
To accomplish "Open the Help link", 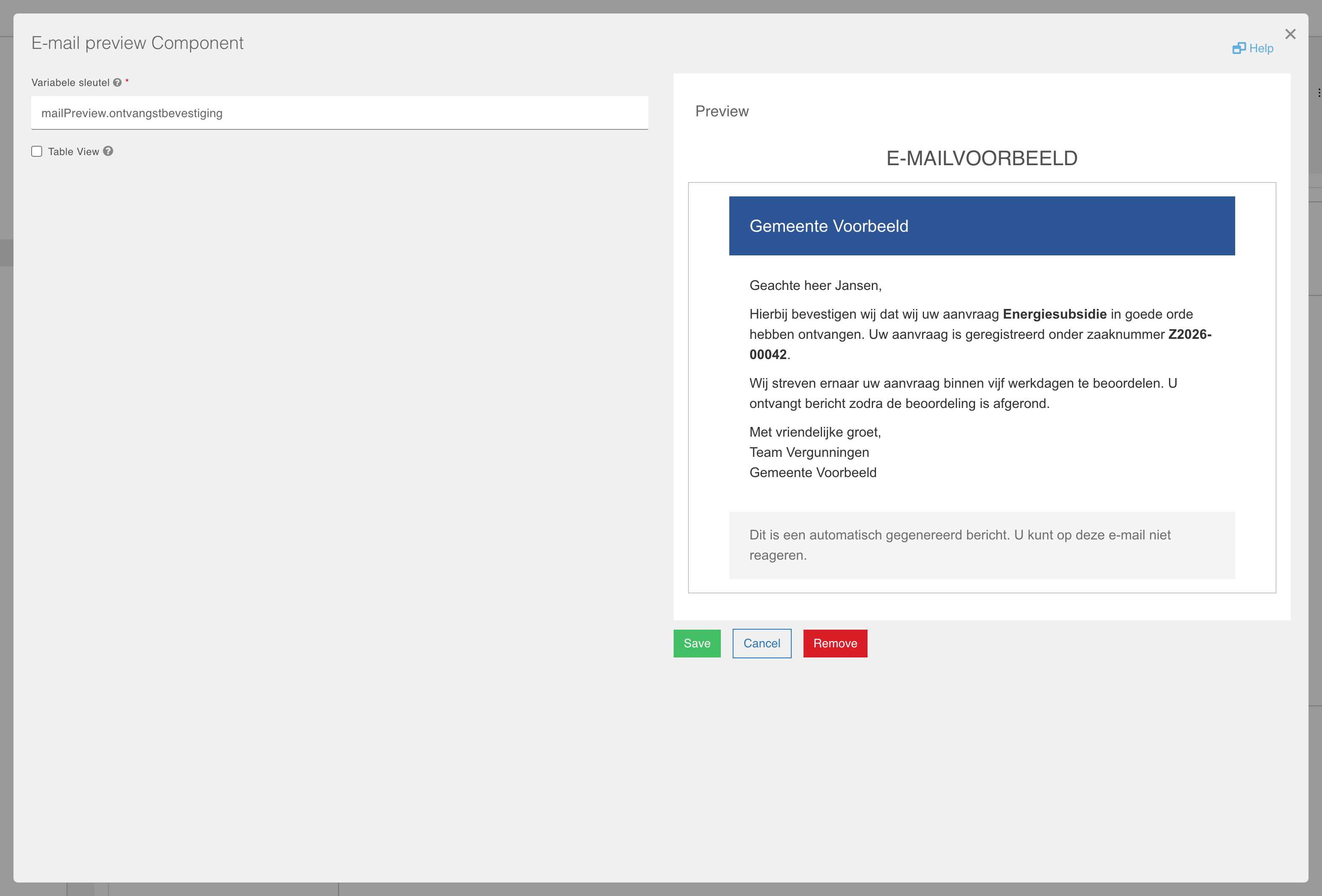I will [x=1252, y=48].
